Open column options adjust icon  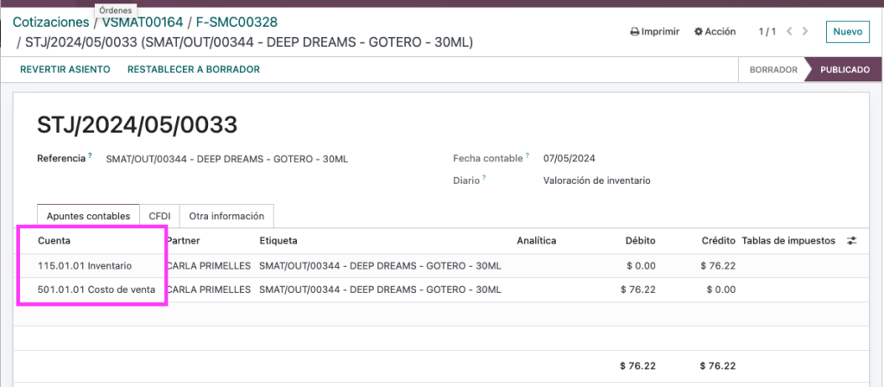tap(851, 241)
